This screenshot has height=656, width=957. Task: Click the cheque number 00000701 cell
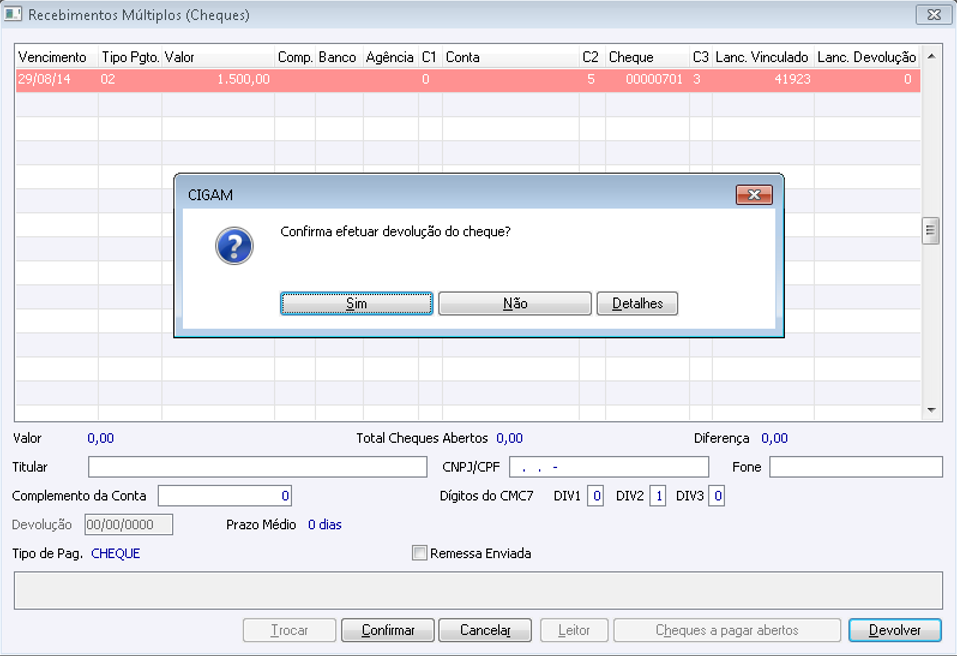click(648, 79)
